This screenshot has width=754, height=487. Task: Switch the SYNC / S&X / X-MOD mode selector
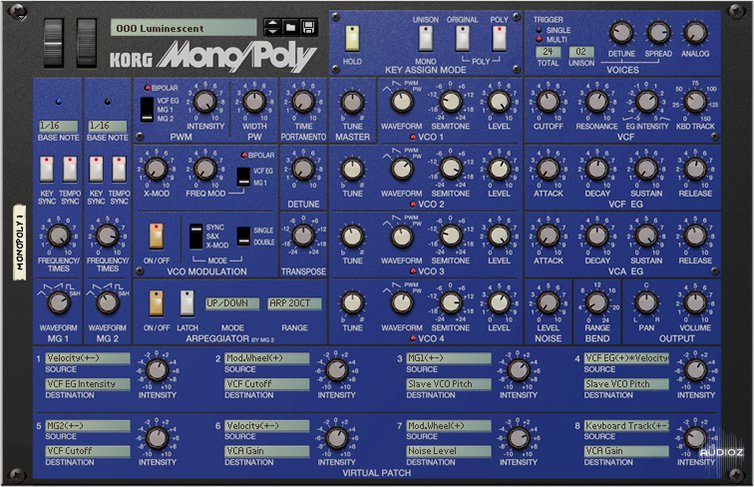pos(196,237)
